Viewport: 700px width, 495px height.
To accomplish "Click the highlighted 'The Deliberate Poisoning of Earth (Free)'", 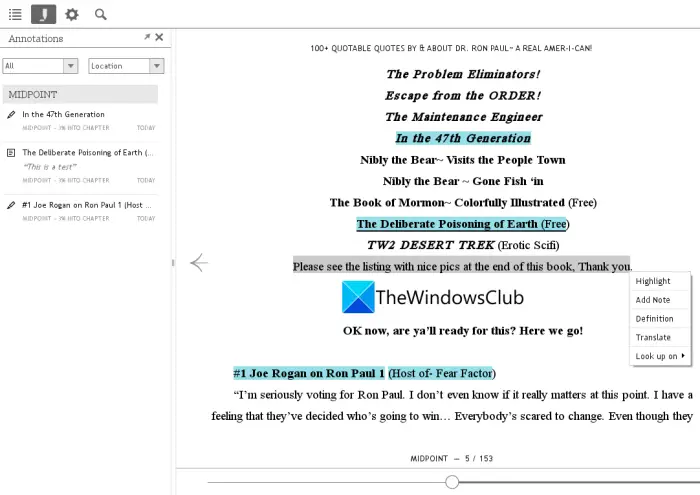I will [x=462, y=224].
